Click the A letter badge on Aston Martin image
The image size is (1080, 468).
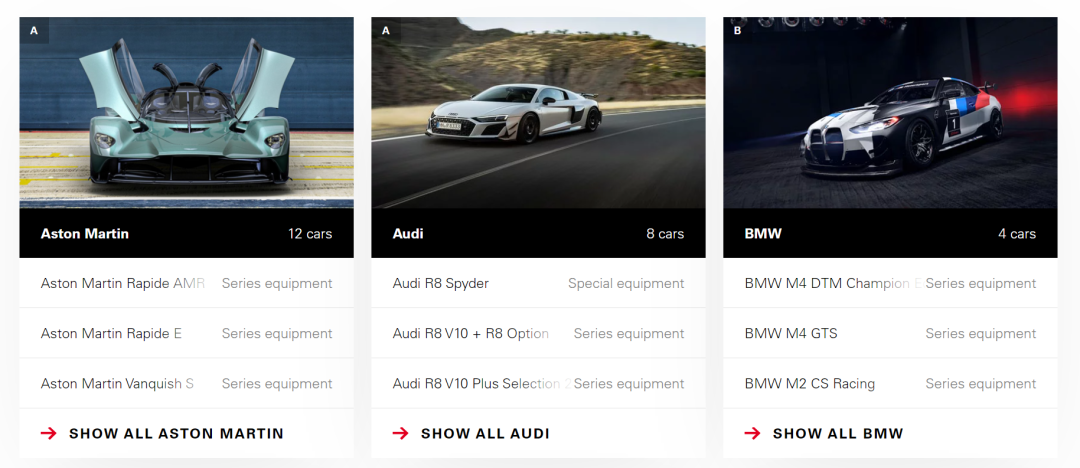pos(34,30)
